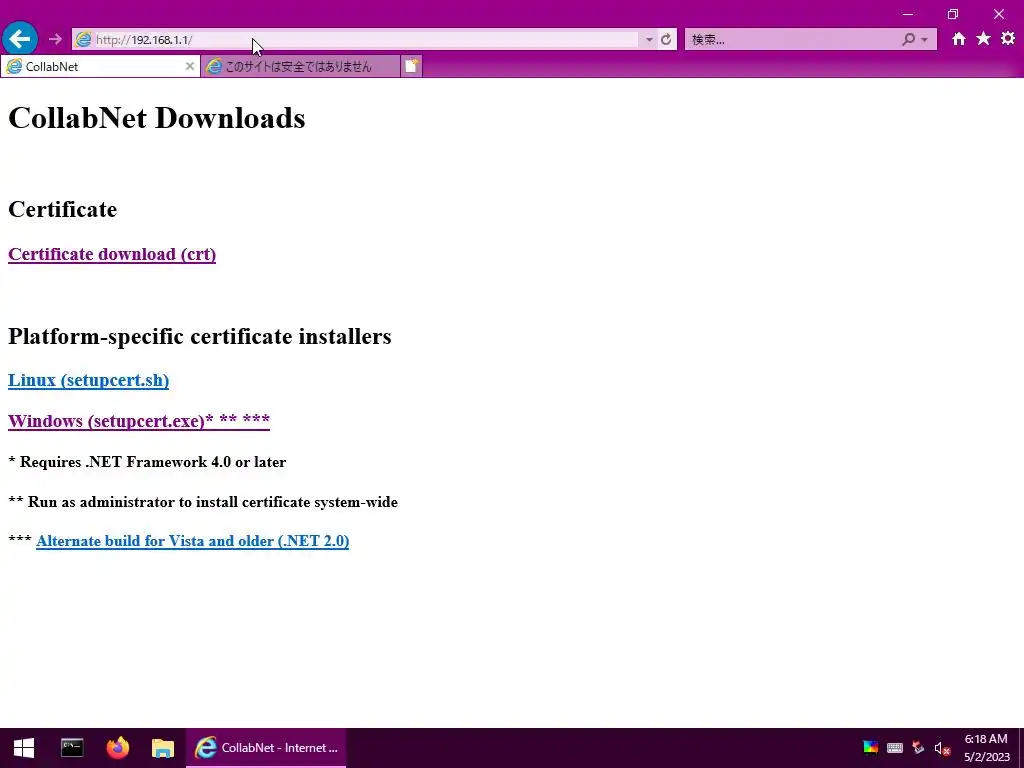Viewport: 1024px width, 768px height.
Task: Restore down the Internet Explorer window
Action: (953, 14)
